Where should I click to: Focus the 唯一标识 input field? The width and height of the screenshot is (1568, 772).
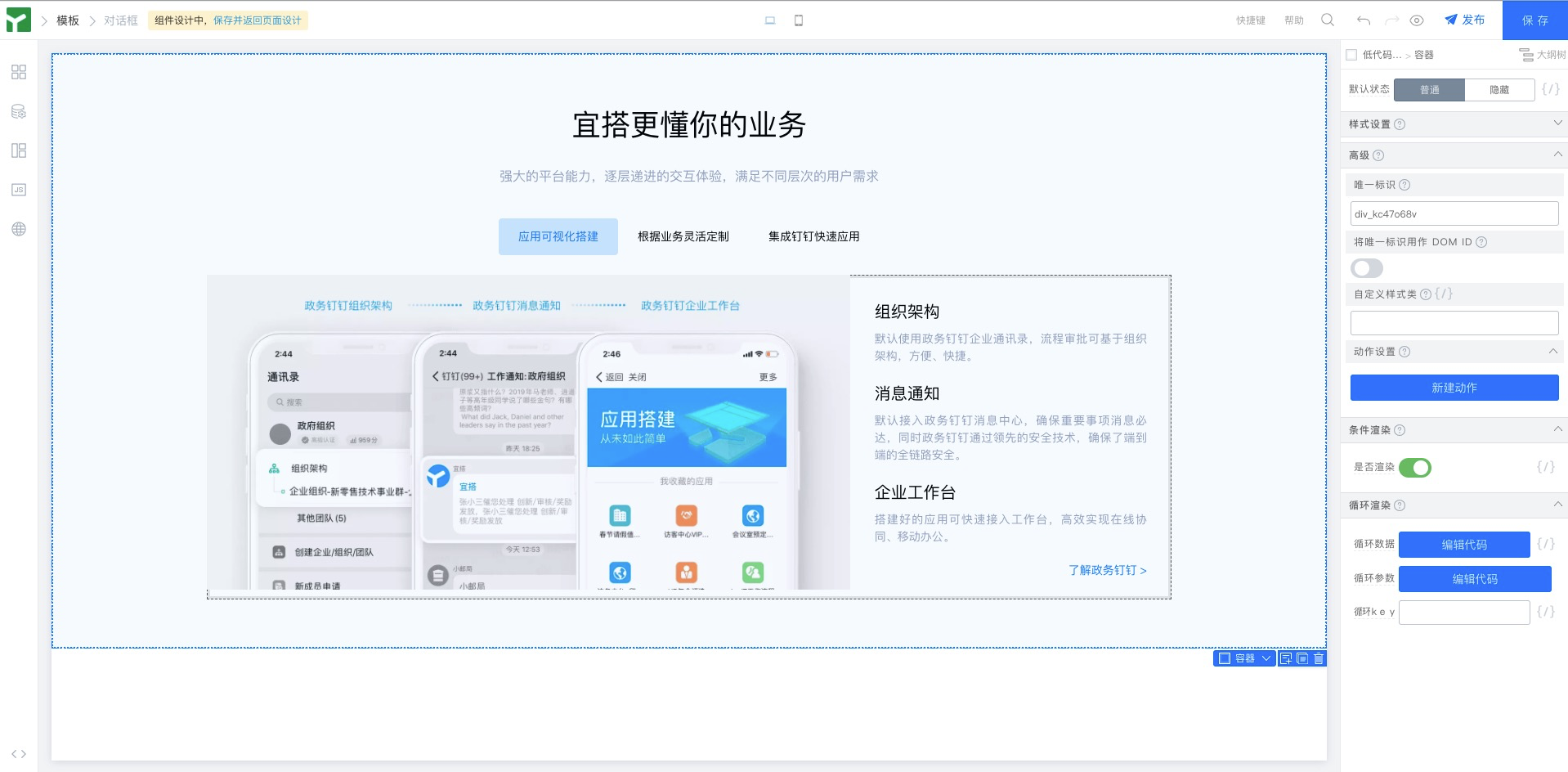point(1454,213)
